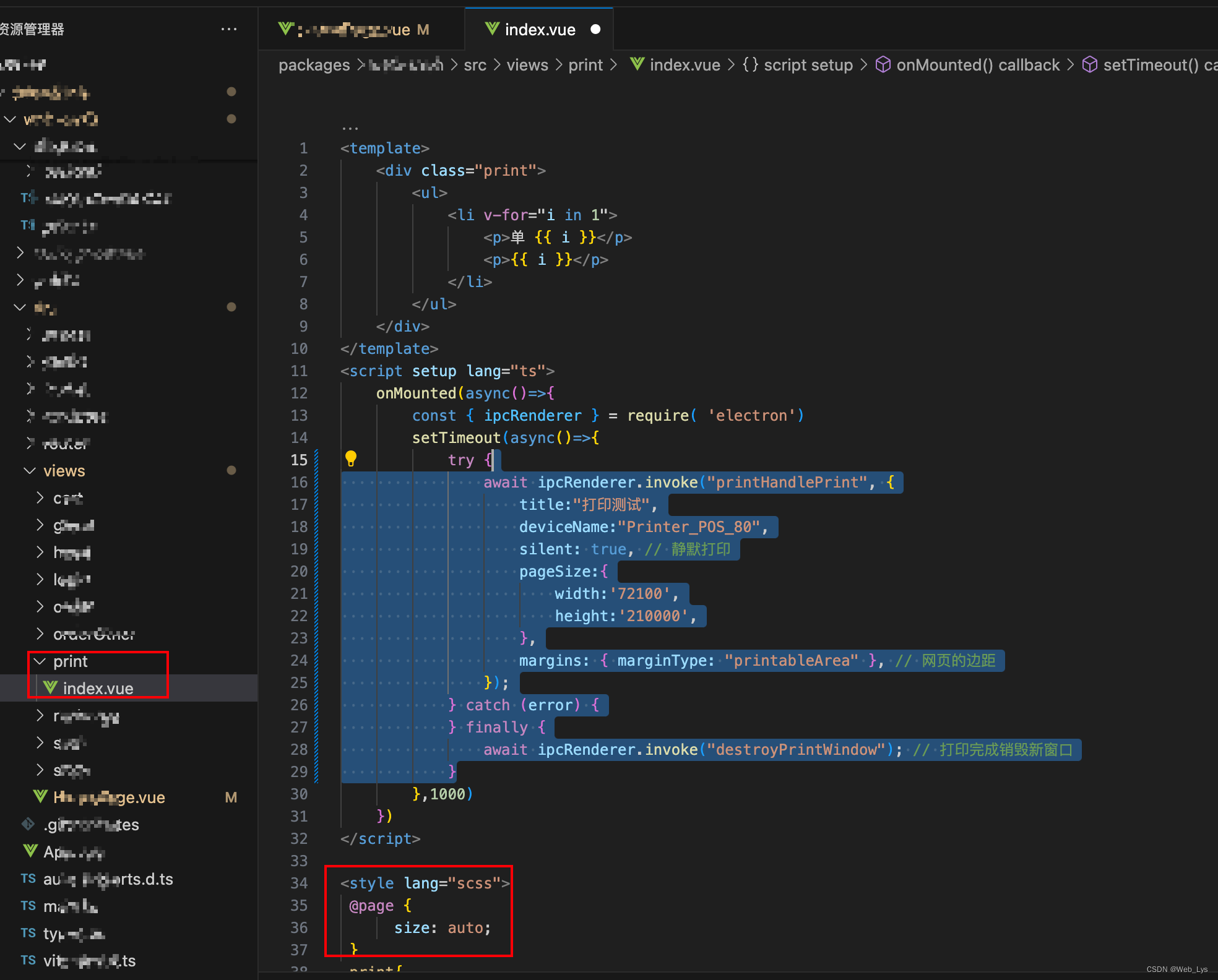Image resolution: width=1218 pixels, height=980 pixels.
Task: Open the .gitattributes file in explorer
Action: (129, 824)
